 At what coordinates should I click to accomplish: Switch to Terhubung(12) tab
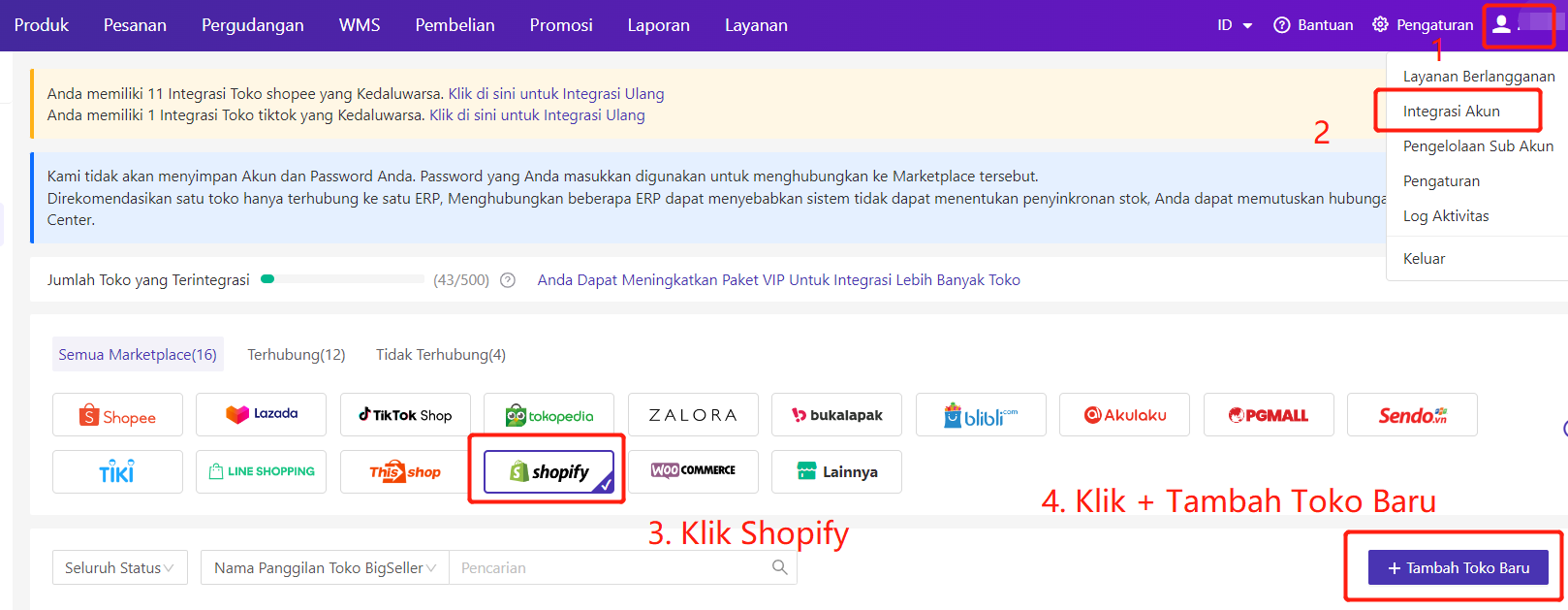[297, 355]
